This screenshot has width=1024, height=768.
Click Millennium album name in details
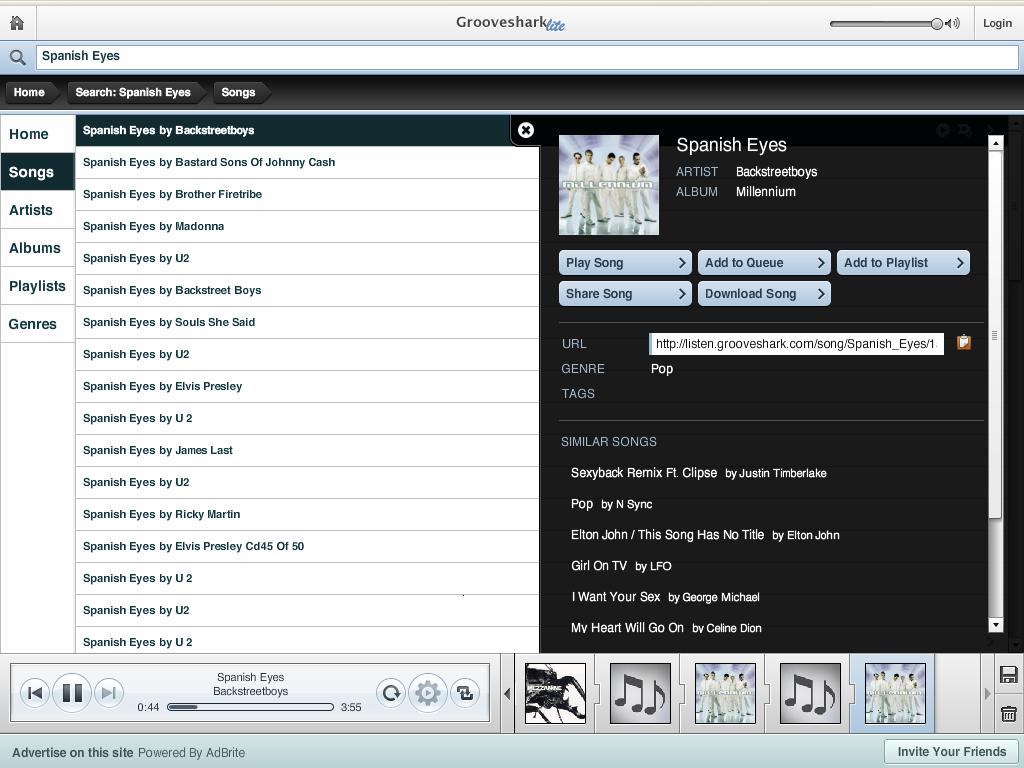pyautogui.click(x=766, y=191)
